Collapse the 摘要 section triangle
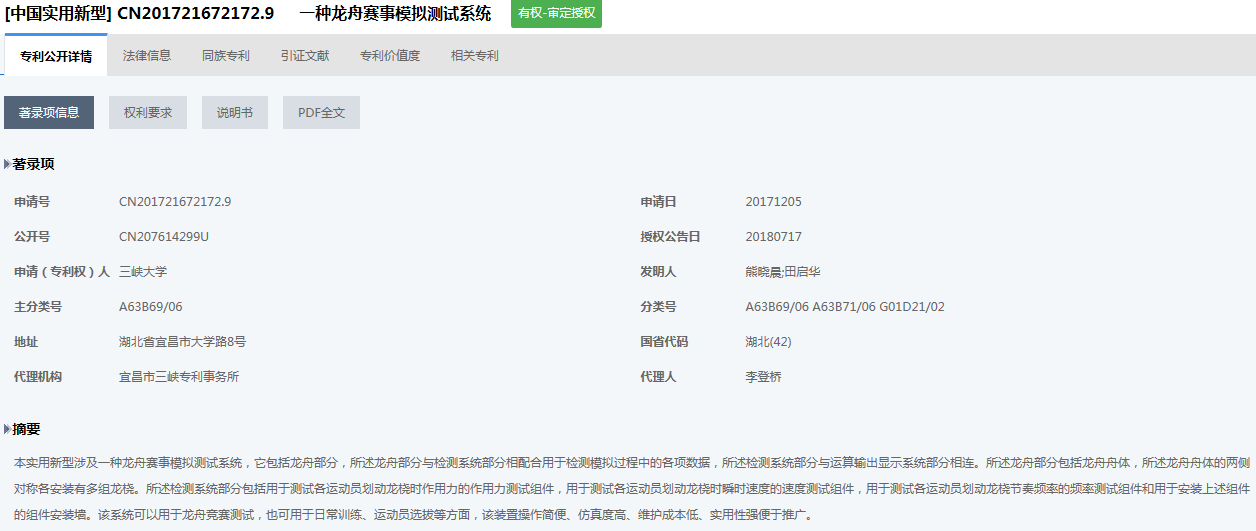This screenshot has width=1256, height=531. point(7,429)
